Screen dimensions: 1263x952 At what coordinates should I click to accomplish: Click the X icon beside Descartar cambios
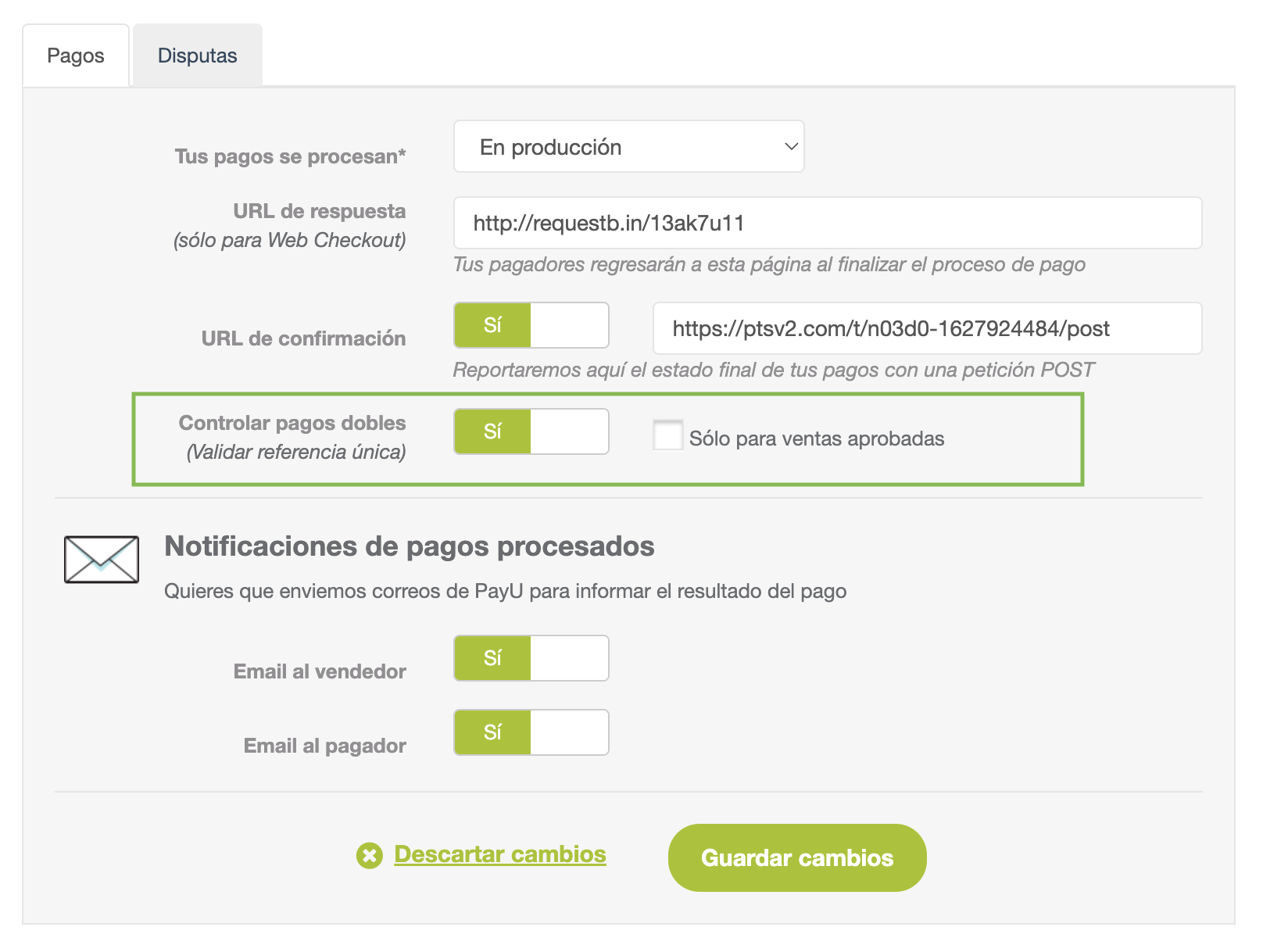pos(368,856)
